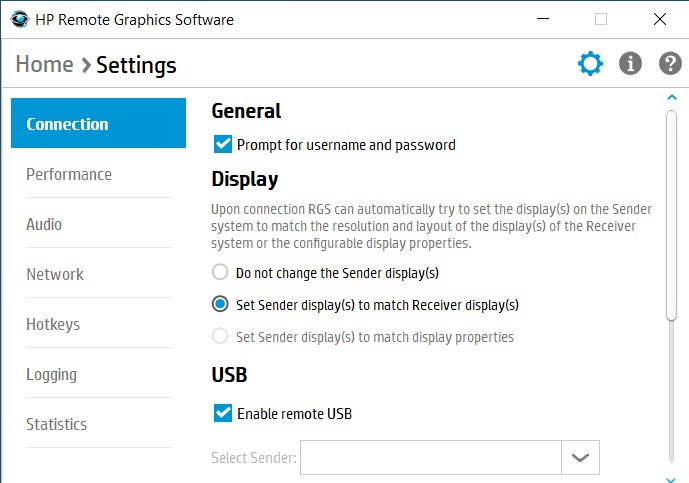Screen dimensions: 689x483
Task: View the Statistics tab
Action: click(56, 424)
